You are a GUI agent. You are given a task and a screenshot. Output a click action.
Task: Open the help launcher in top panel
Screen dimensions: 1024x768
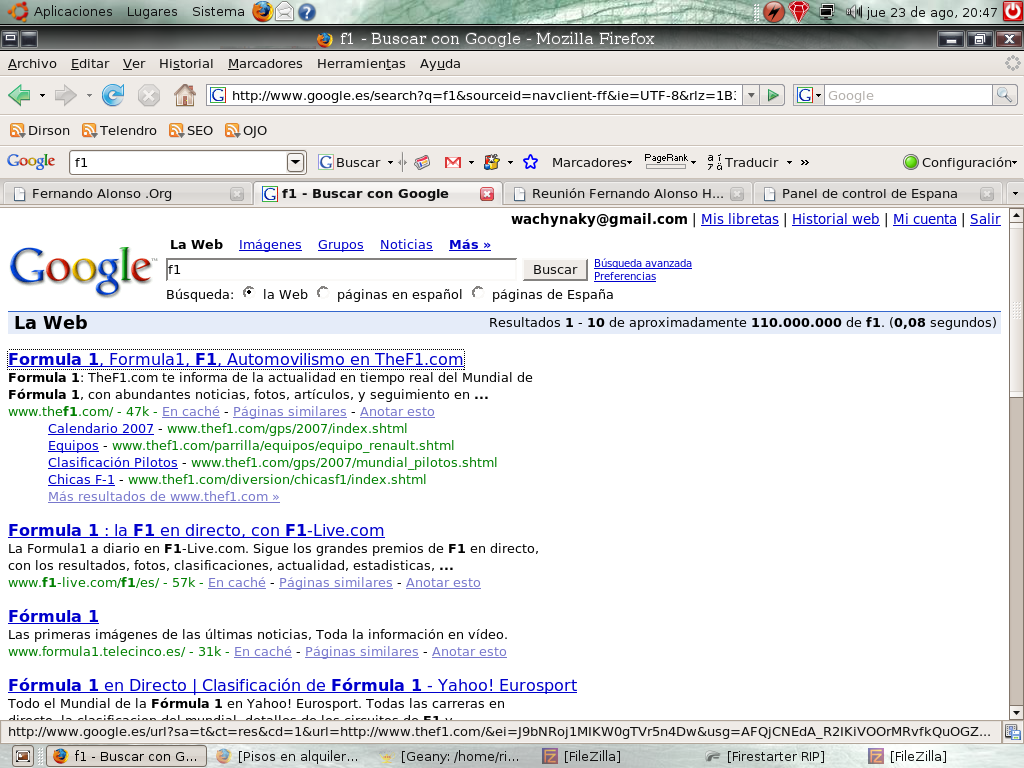tap(306, 12)
